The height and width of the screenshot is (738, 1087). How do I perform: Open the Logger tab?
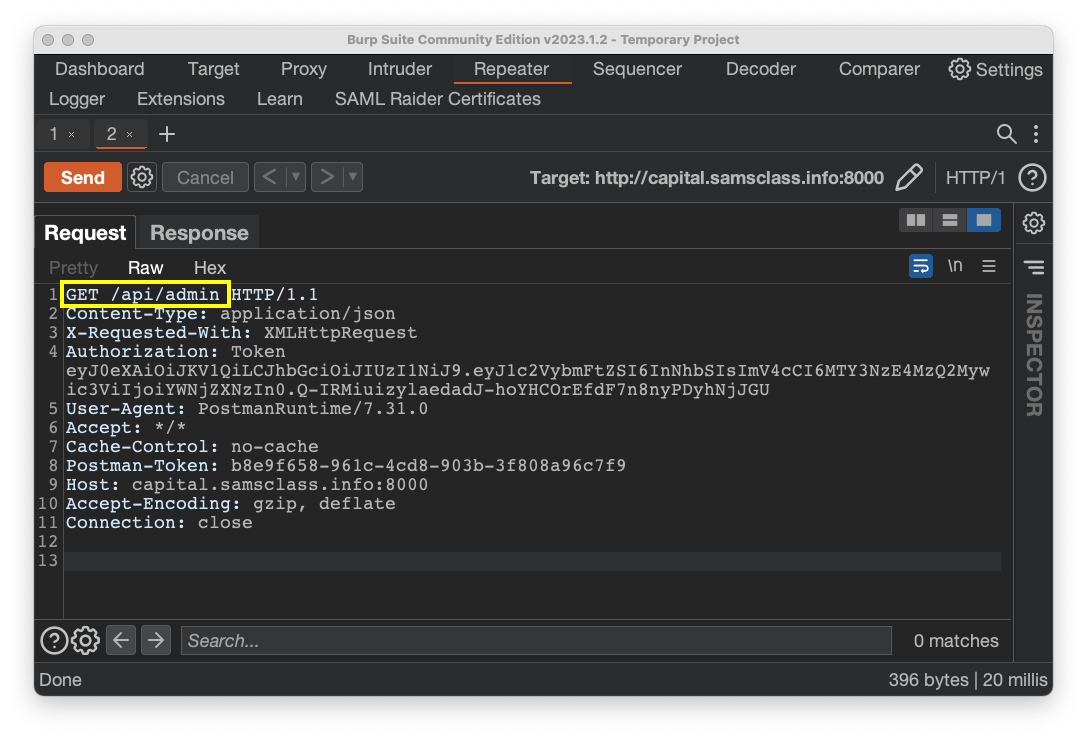77,99
